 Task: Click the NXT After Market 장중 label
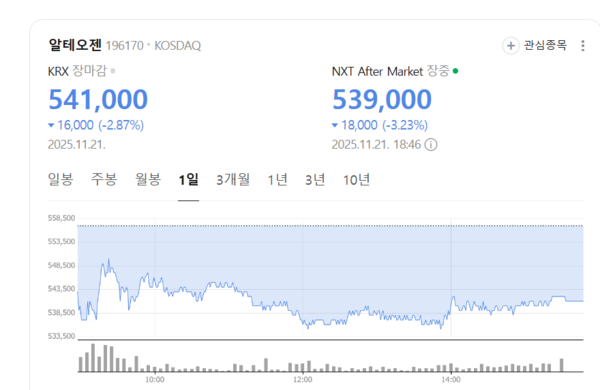(390, 71)
